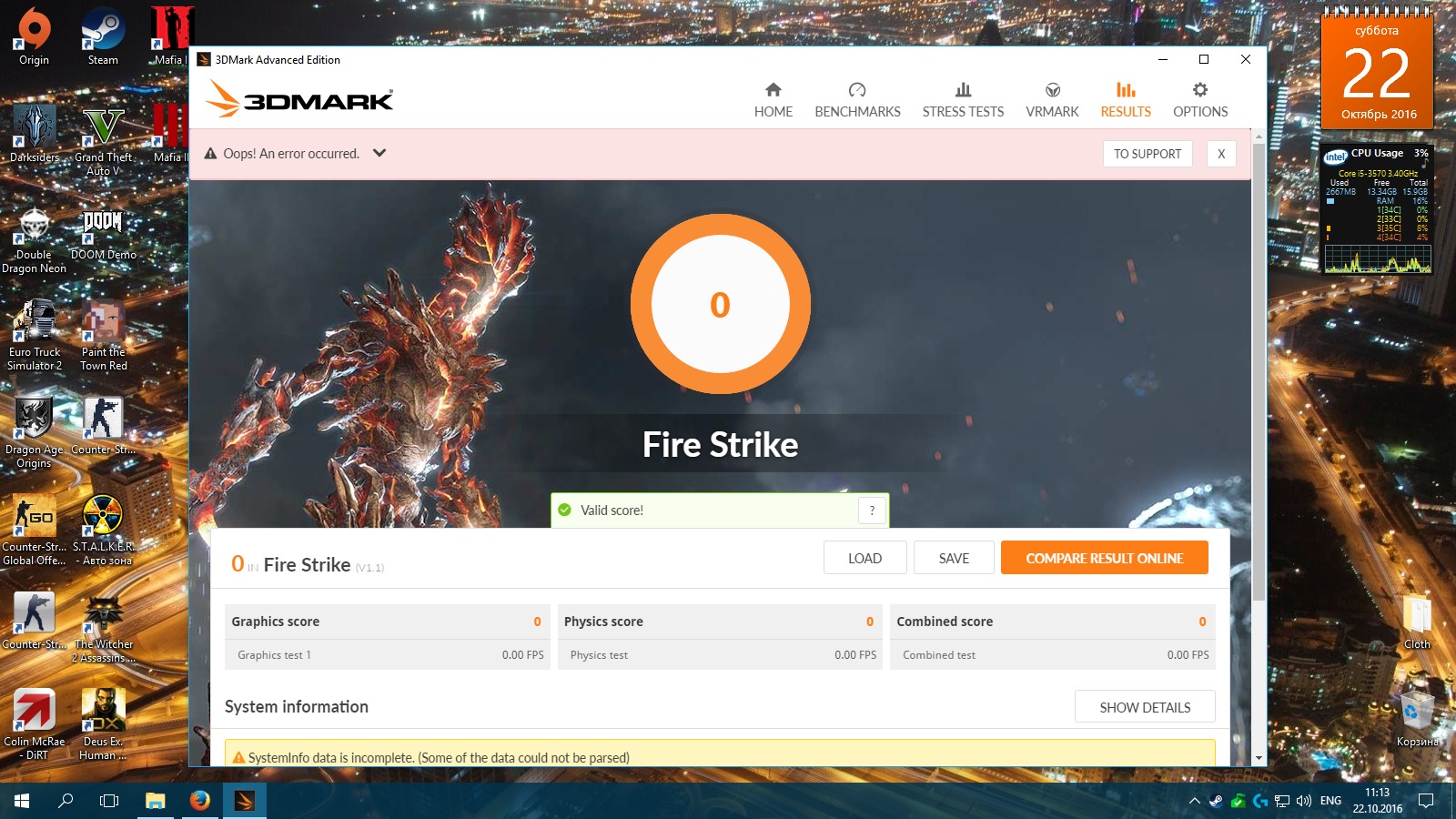1456x819 pixels.
Task: Select the Deus Ex Human Revolution icon
Action: tap(103, 725)
